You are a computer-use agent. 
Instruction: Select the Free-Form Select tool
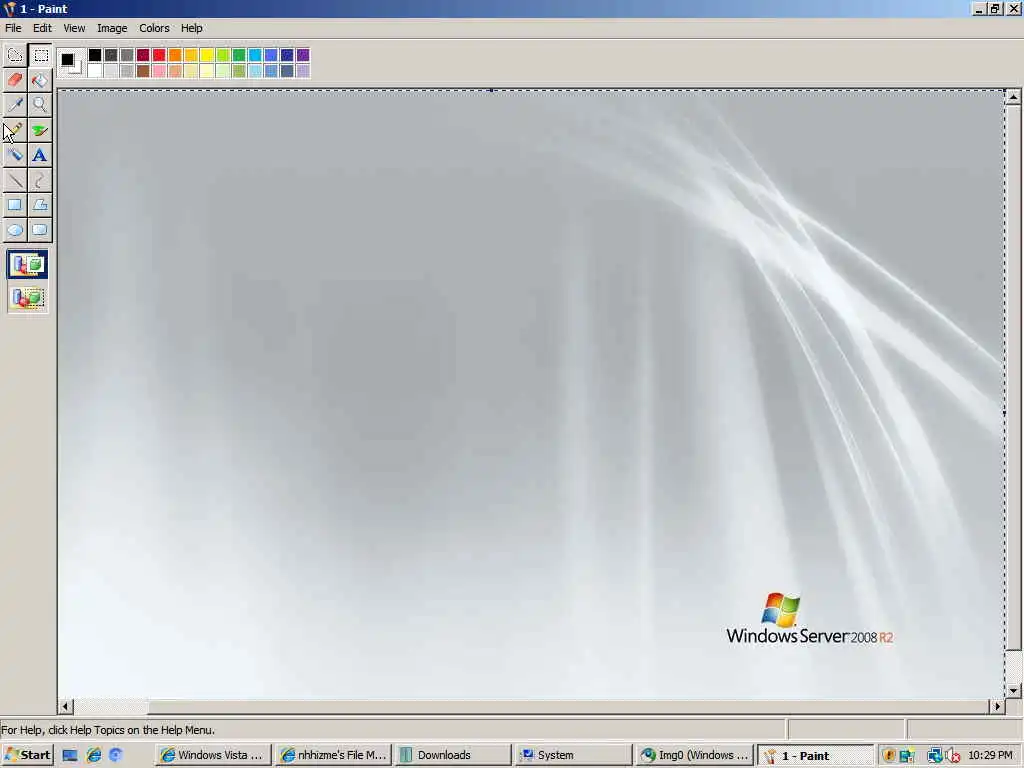click(15, 56)
